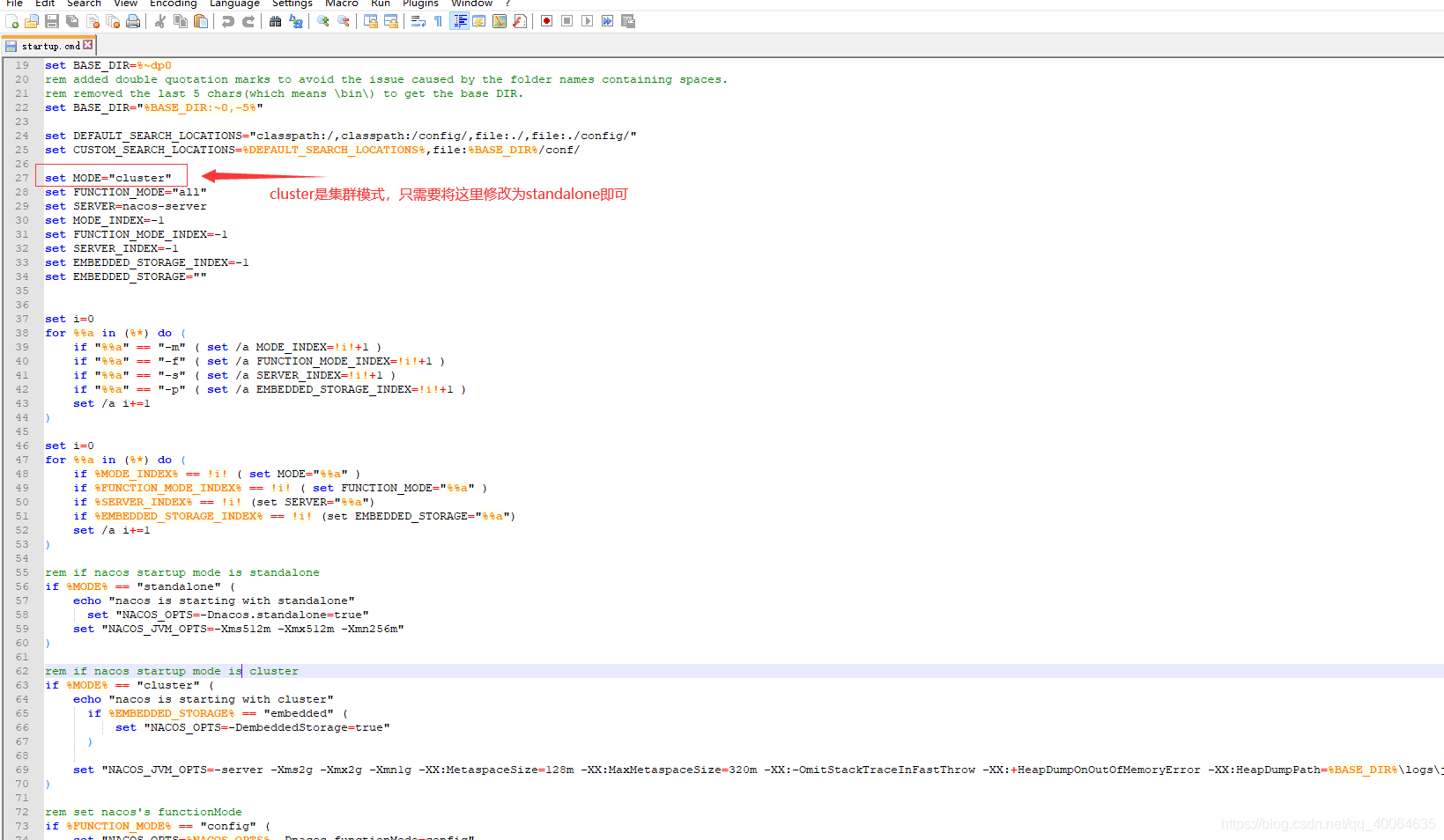Open the View menu

pos(126,4)
